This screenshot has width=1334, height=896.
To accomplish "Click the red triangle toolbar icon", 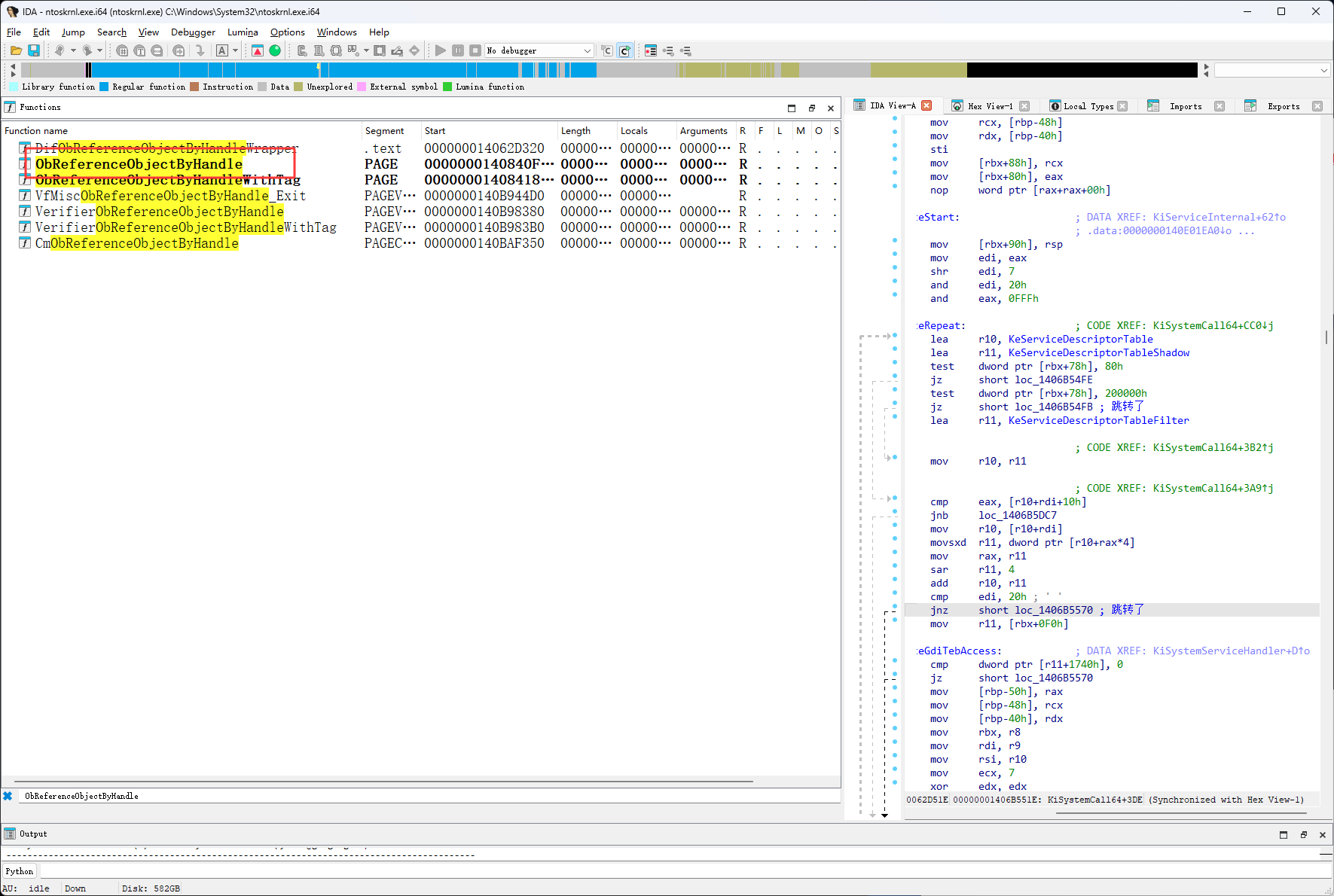I will (x=258, y=50).
